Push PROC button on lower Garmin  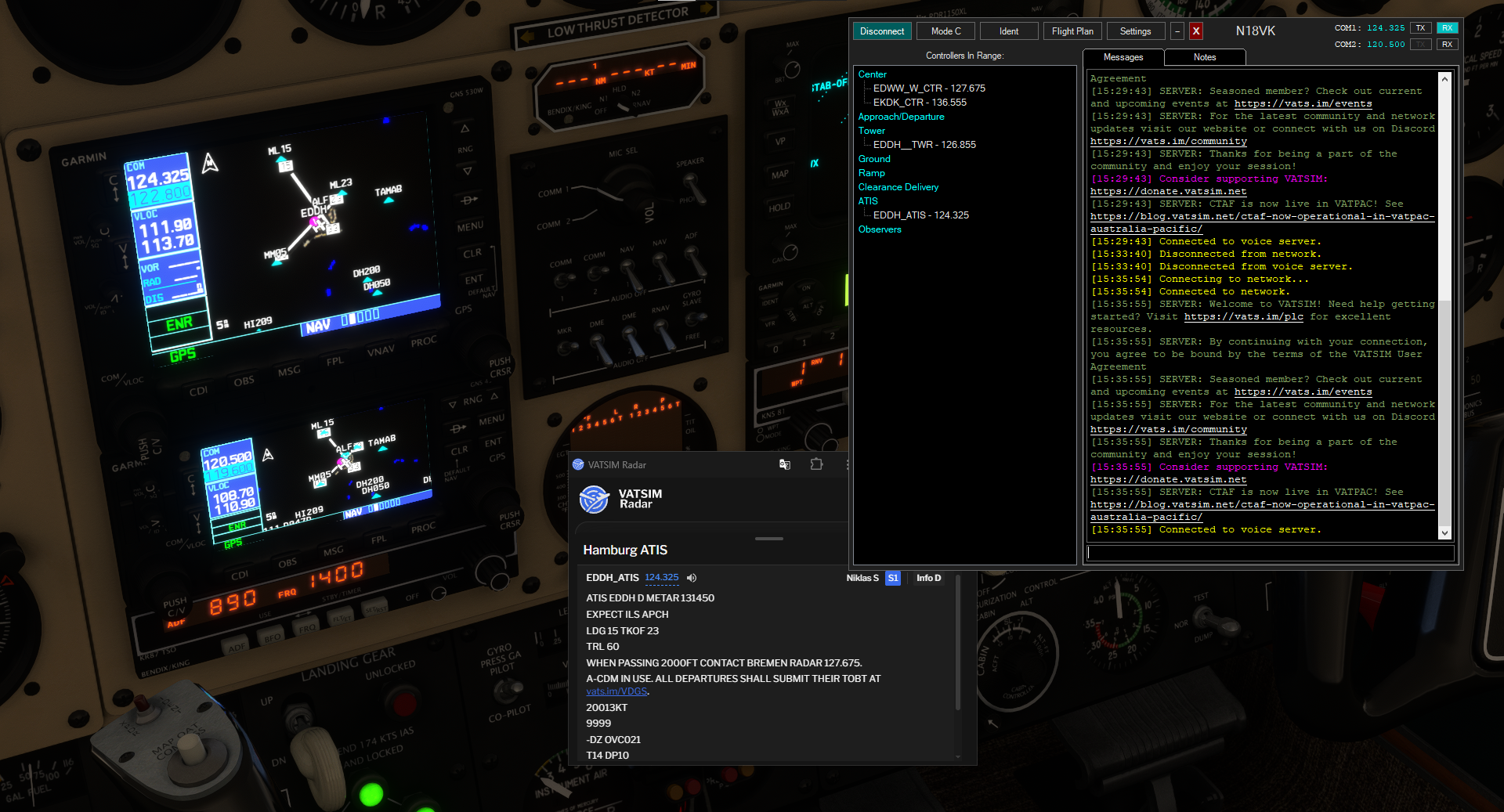[423, 528]
